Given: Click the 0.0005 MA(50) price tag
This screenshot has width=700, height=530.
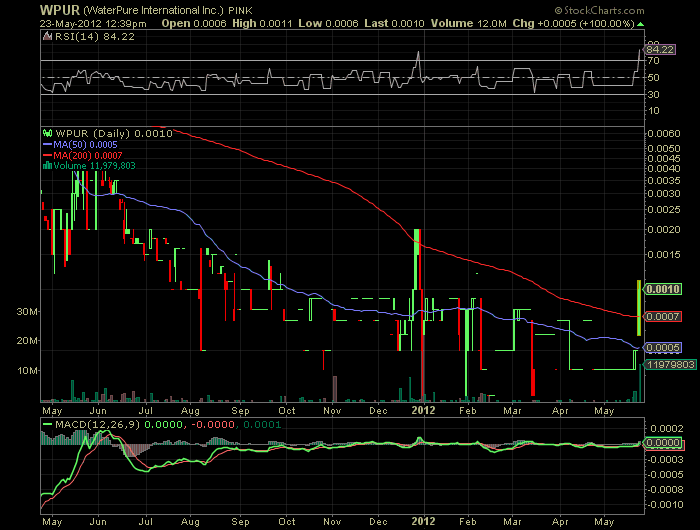Looking at the screenshot, I should point(663,347).
